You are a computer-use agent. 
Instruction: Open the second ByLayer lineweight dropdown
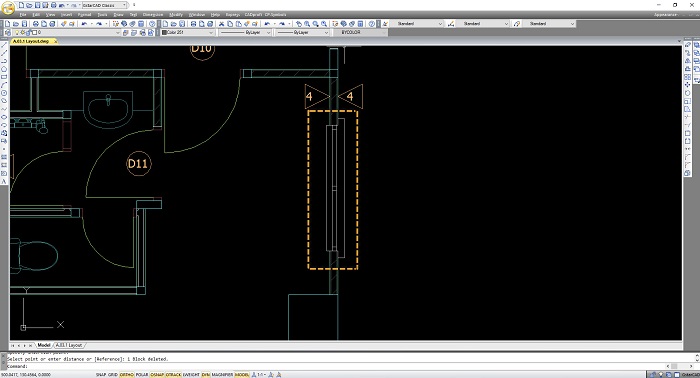tap(326, 33)
